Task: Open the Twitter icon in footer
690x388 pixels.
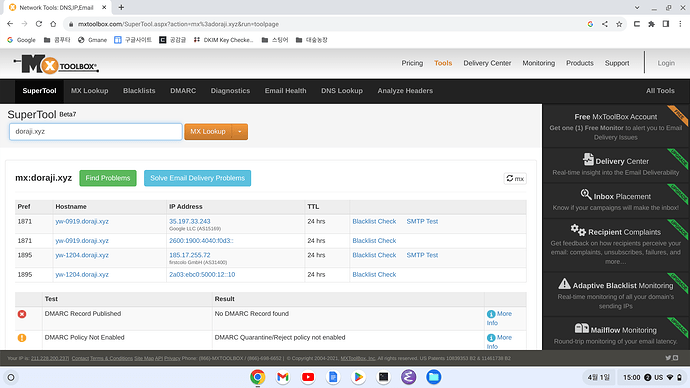Action: tap(668, 358)
